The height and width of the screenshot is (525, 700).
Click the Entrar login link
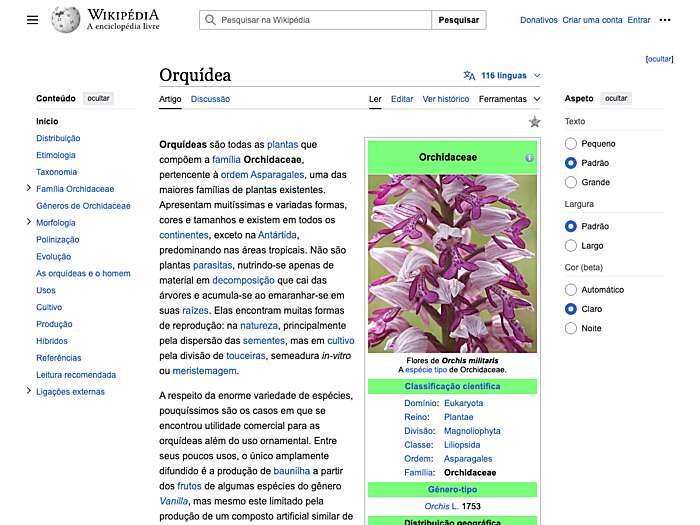[639, 20]
